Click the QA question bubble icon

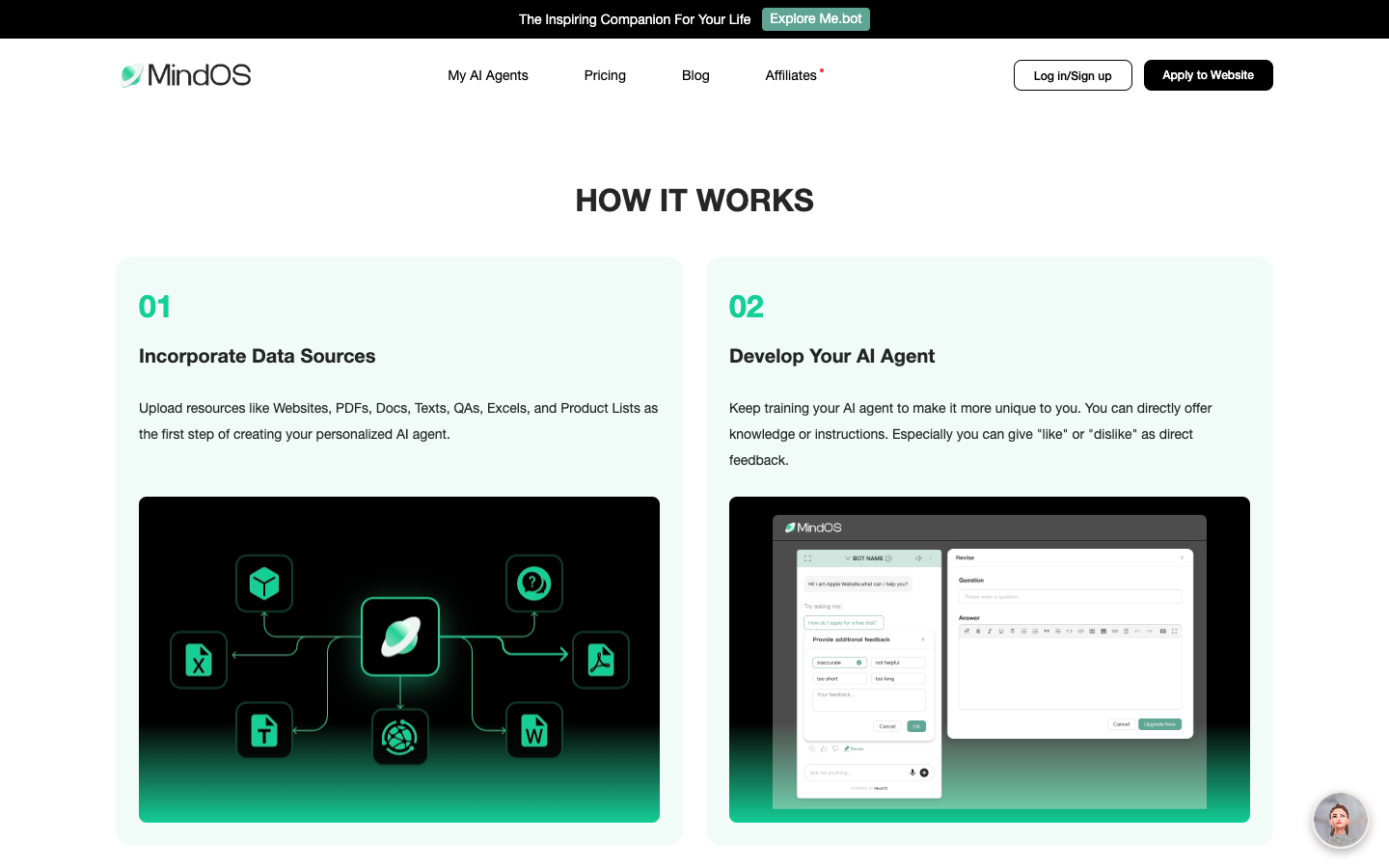tap(534, 583)
